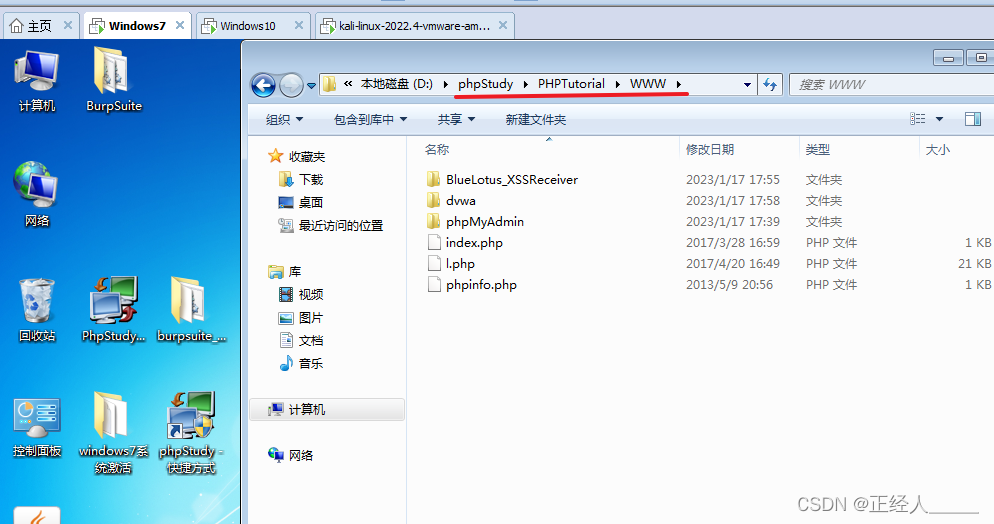This screenshot has width=994, height=524.
Task: Open the 计算机 desktop icon
Action: click(x=37, y=81)
